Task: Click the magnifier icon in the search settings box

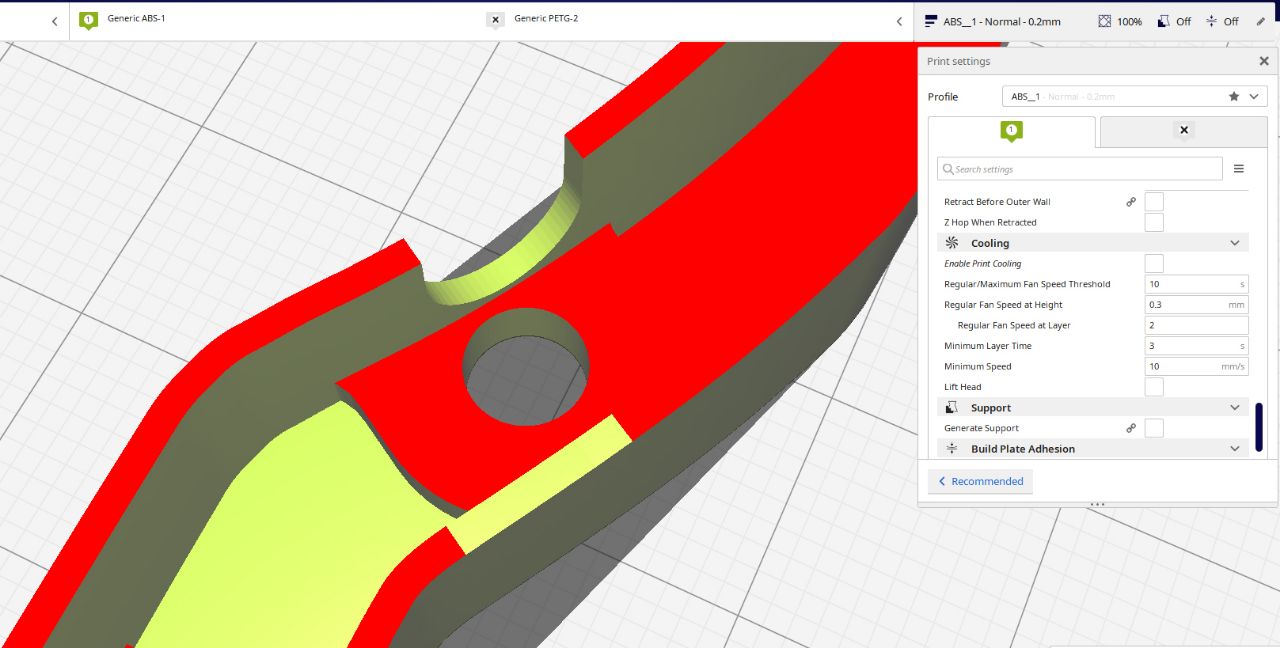Action: 948,169
